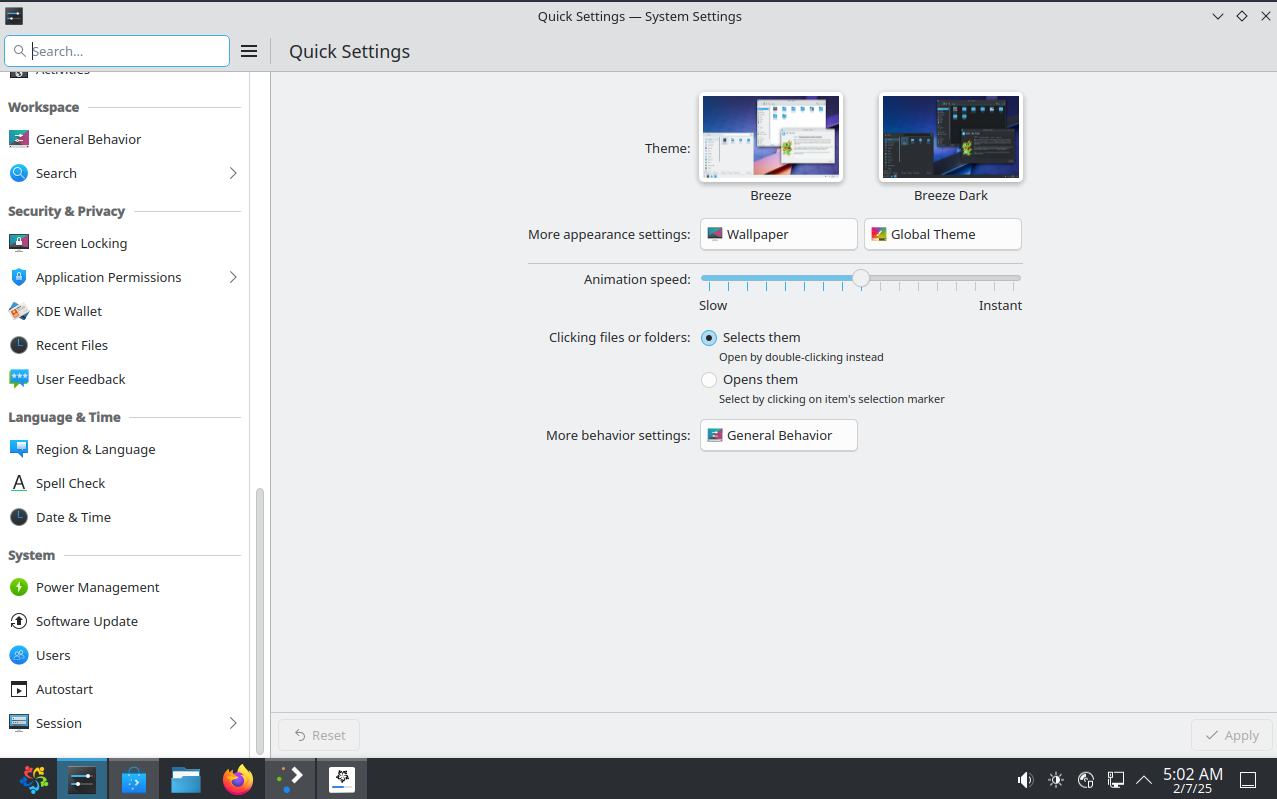
Task: Click Date & Time clock icon
Action: [19, 517]
